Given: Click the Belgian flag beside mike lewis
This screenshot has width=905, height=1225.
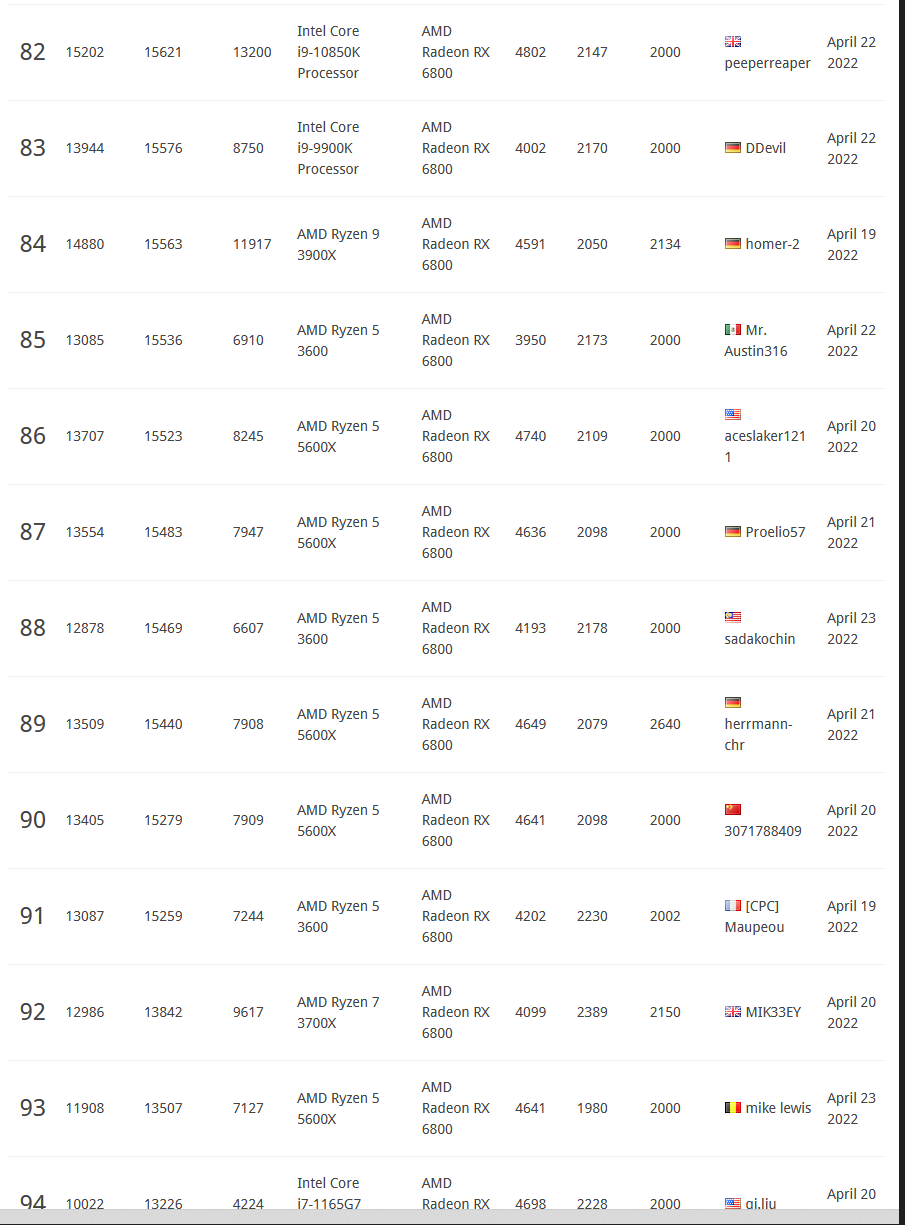Looking at the screenshot, I should point(733,1108).
